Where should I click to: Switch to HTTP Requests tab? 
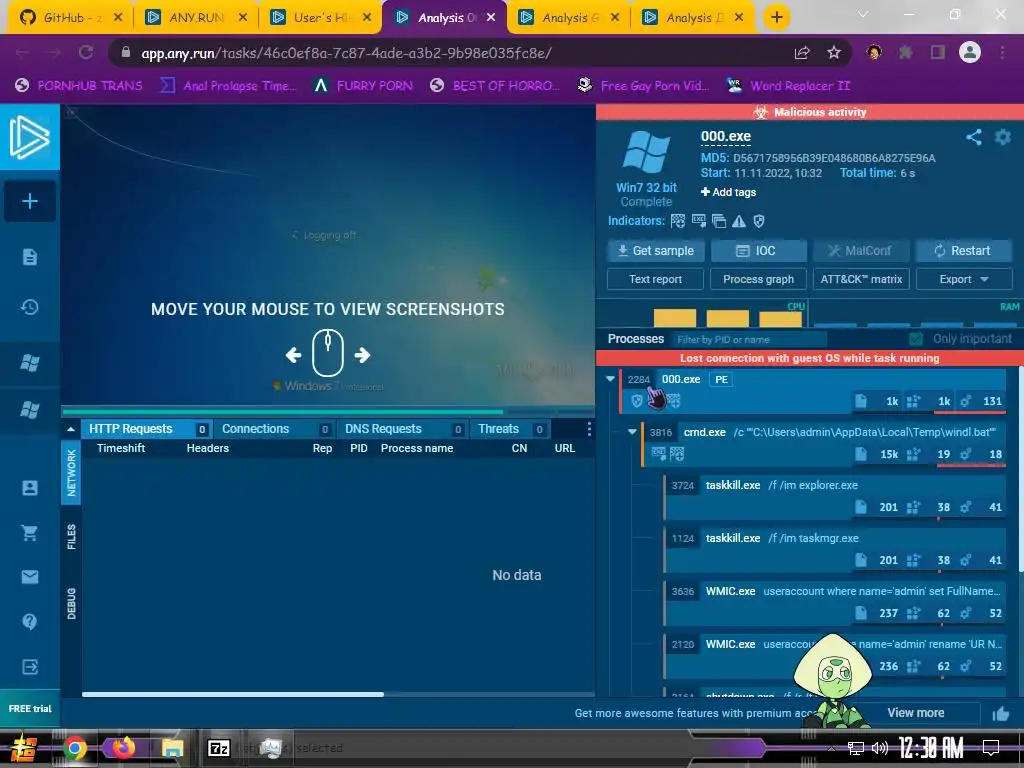point(146,429)
